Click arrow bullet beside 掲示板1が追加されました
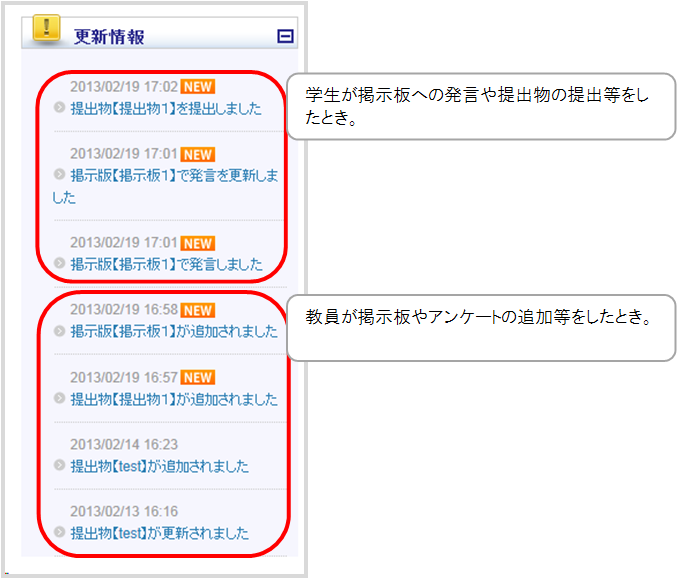Image resolution: width=679 pixels, height=580 pixels. point(59,331)
